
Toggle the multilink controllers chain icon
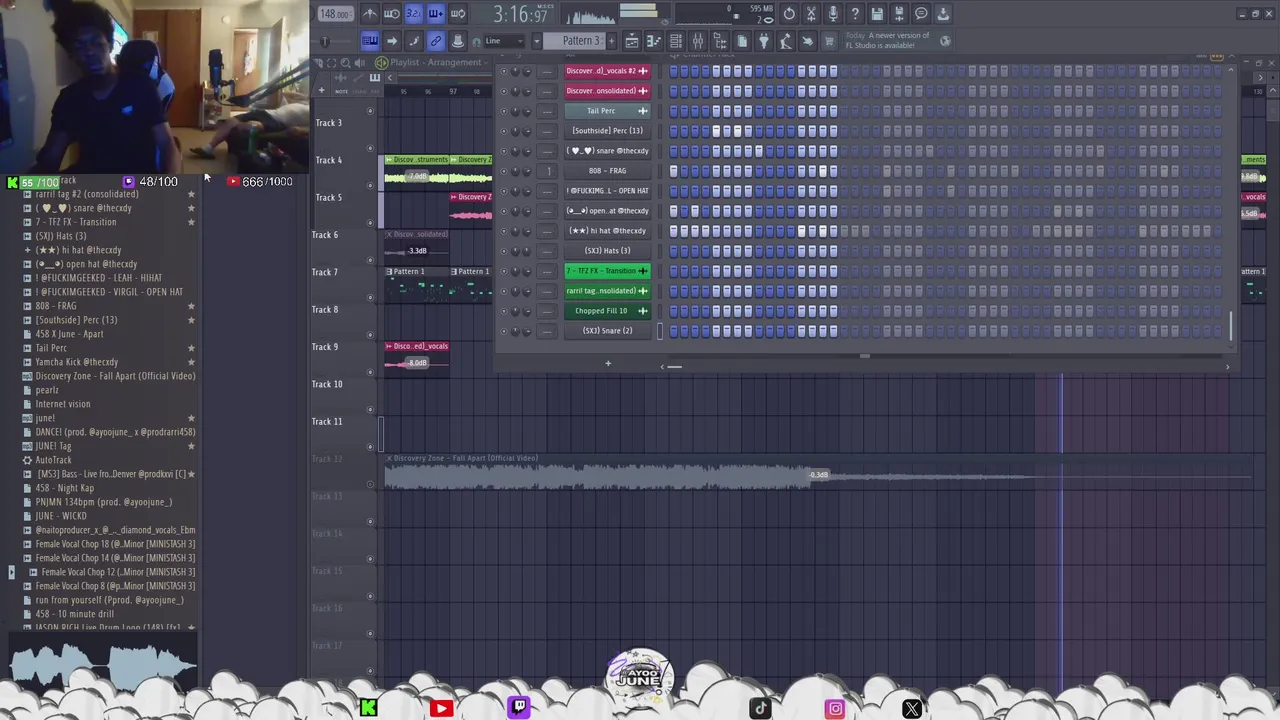click(x=436, y=41)
